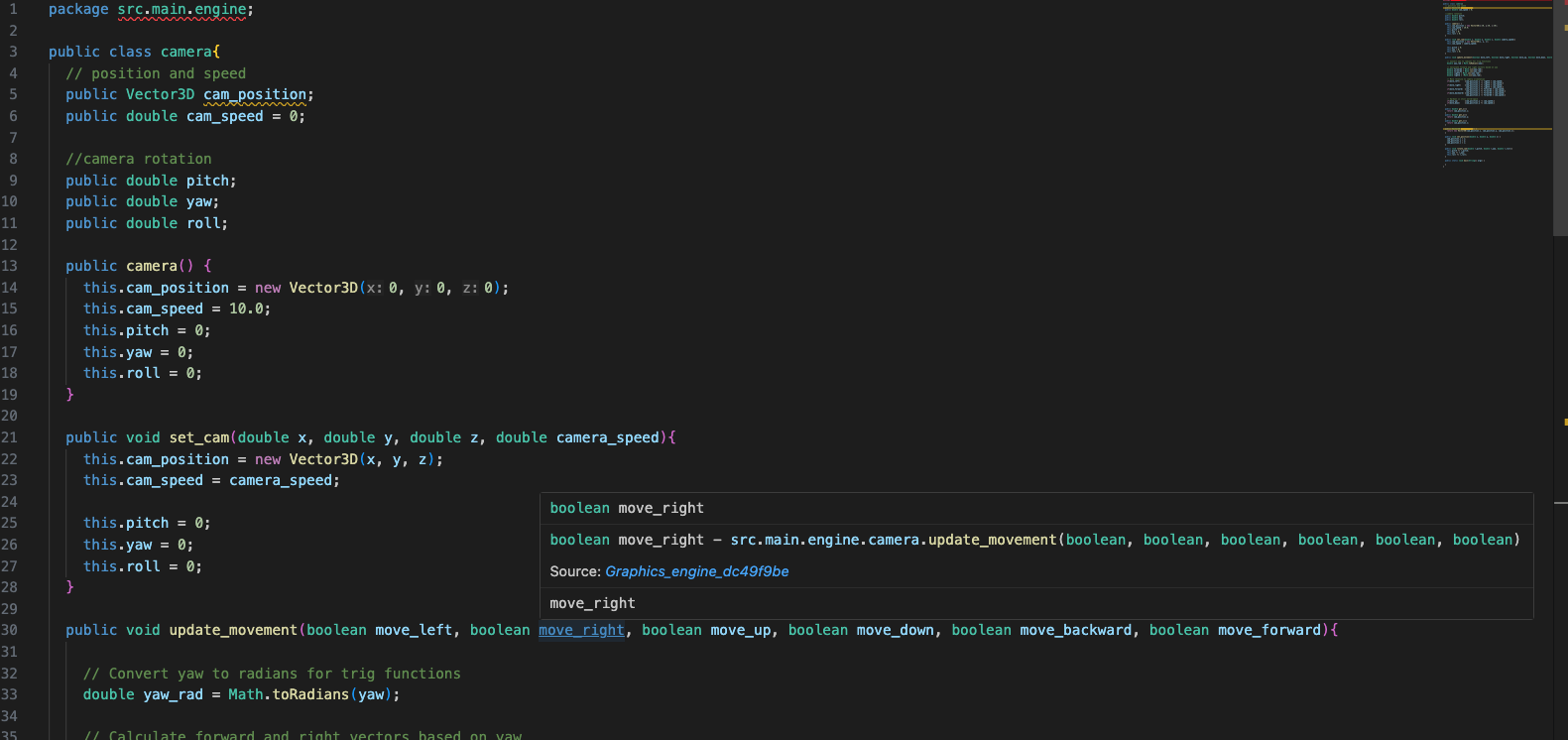This screenshot has height=740, width=1568.
Task: Click the vertical scrollbar slider
Action: (1559, 119)
